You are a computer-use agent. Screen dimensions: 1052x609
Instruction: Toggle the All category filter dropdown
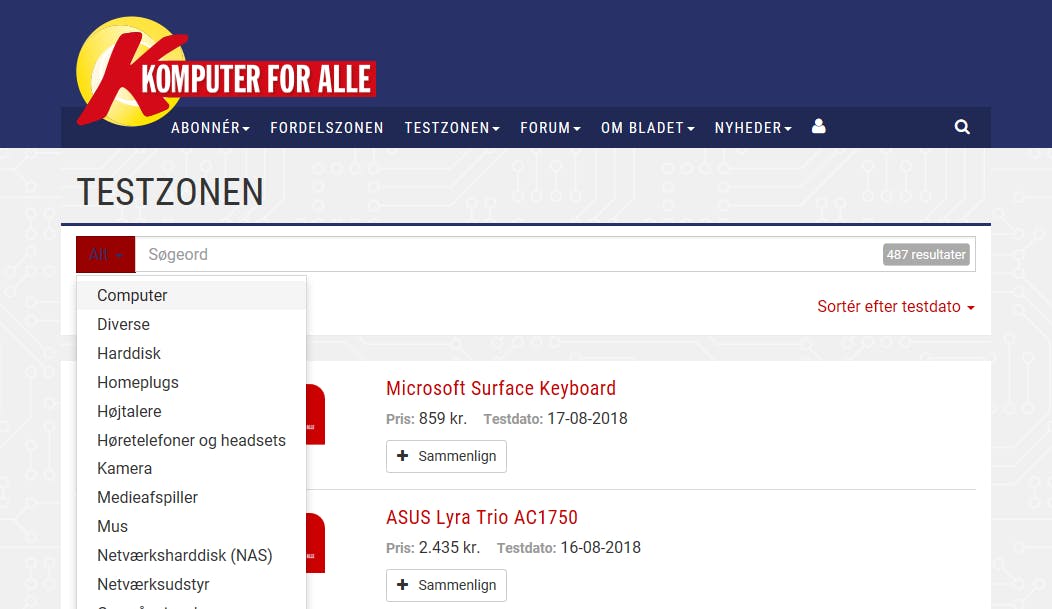(106, 255)
